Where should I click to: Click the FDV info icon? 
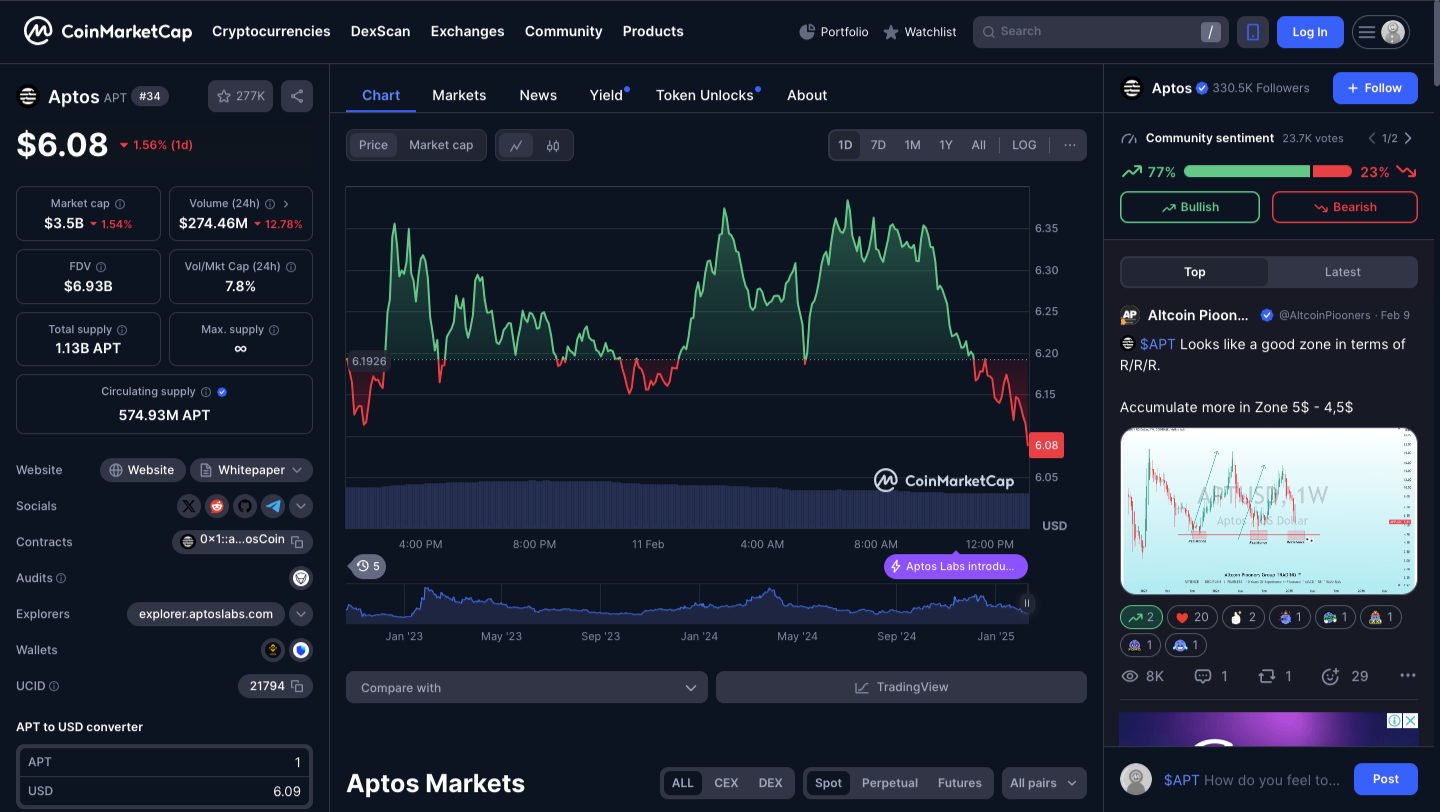[101, 267]
